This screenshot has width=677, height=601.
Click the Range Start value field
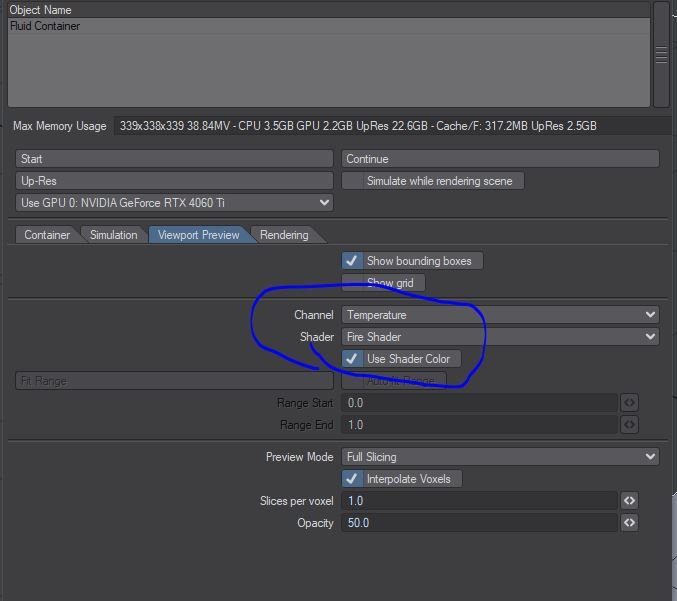[480, 403]
